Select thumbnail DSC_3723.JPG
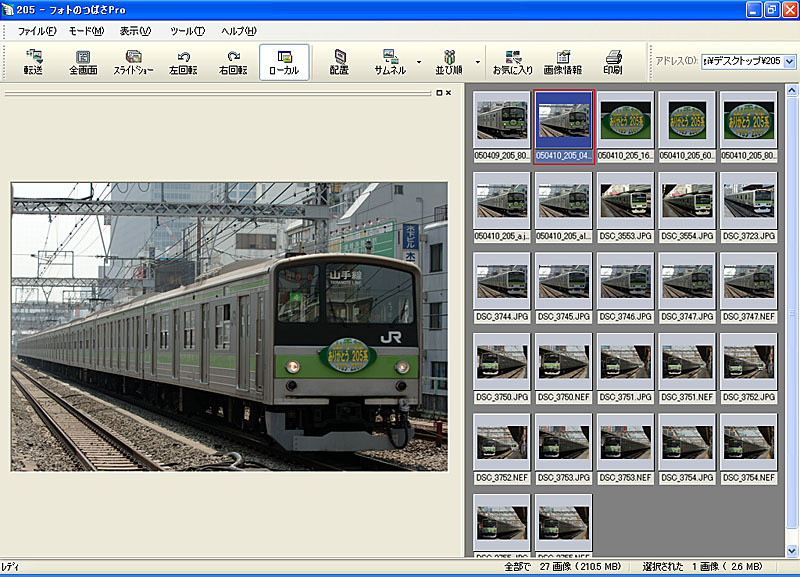 [748, 207]
